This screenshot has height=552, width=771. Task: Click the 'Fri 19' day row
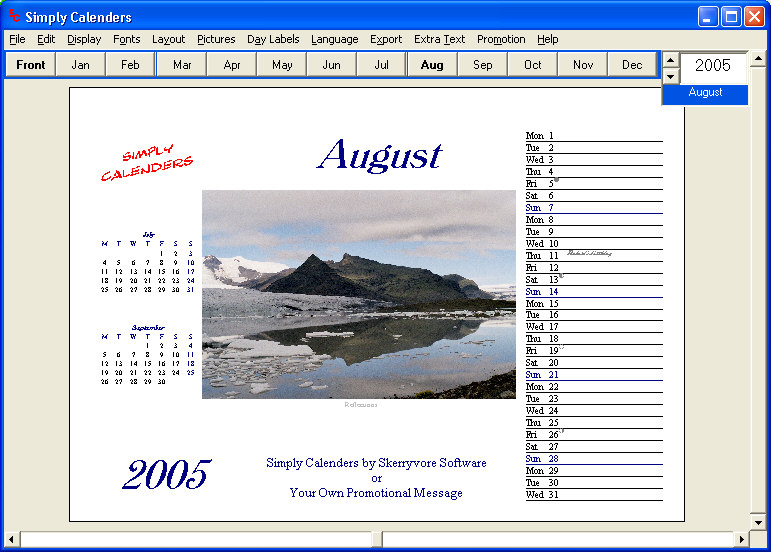(594, 351)
